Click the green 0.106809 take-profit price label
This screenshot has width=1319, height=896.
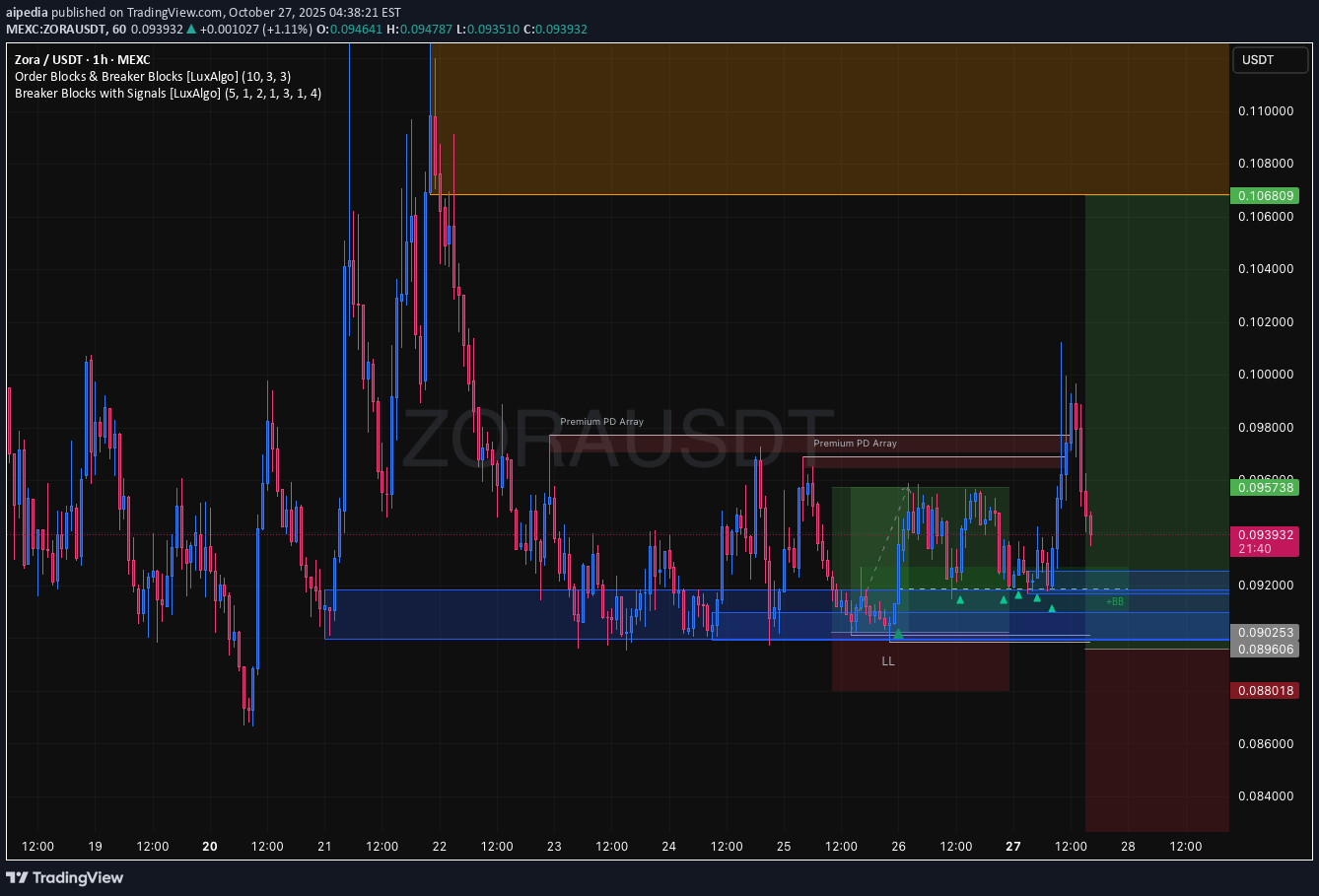1265,195
